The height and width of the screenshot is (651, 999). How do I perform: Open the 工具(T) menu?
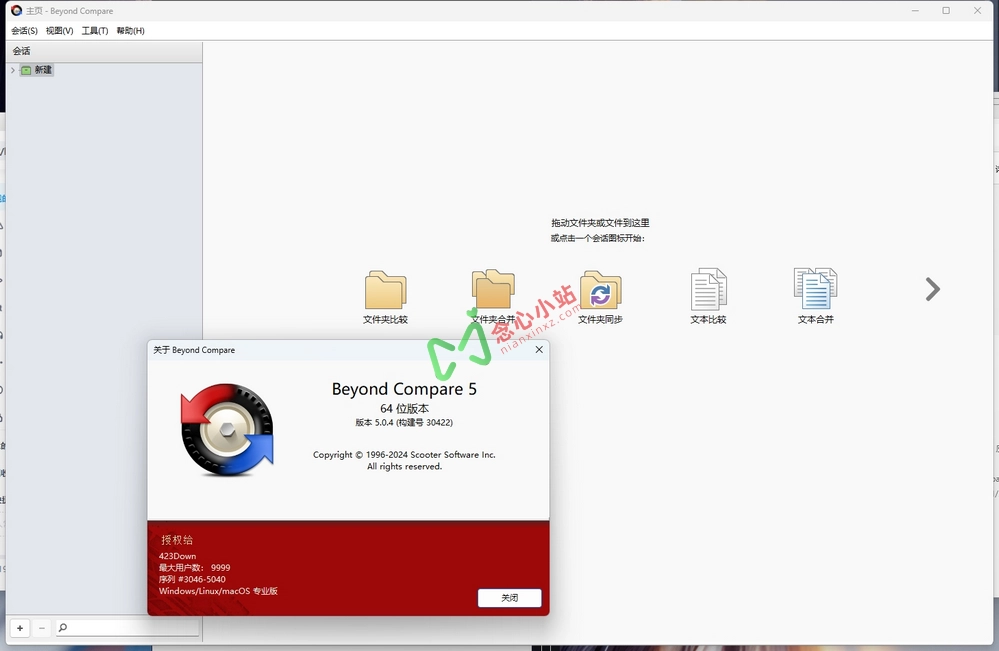tap(93, 30)
